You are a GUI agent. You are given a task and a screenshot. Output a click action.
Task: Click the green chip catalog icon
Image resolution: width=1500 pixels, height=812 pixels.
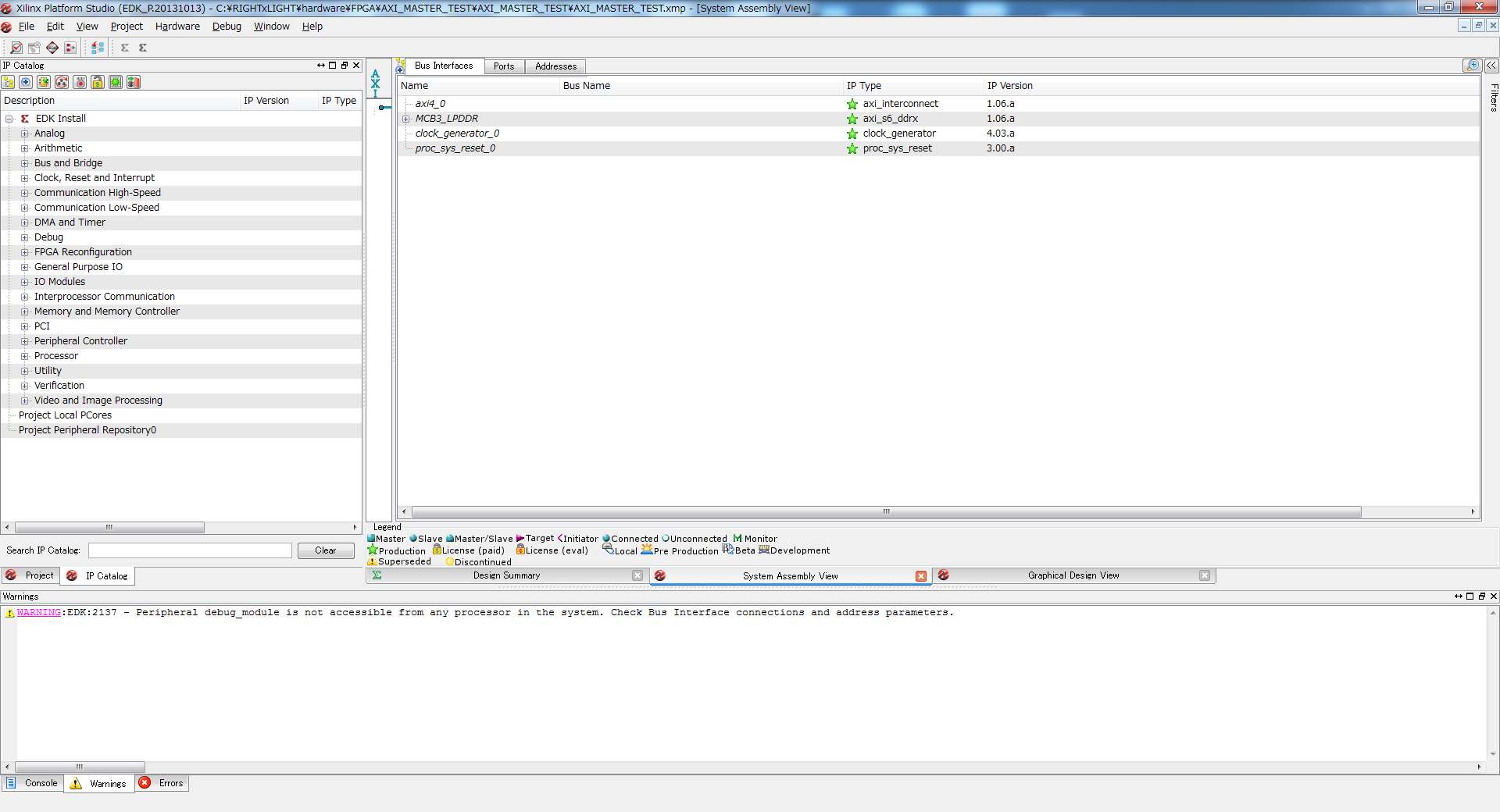pos(116,82)
